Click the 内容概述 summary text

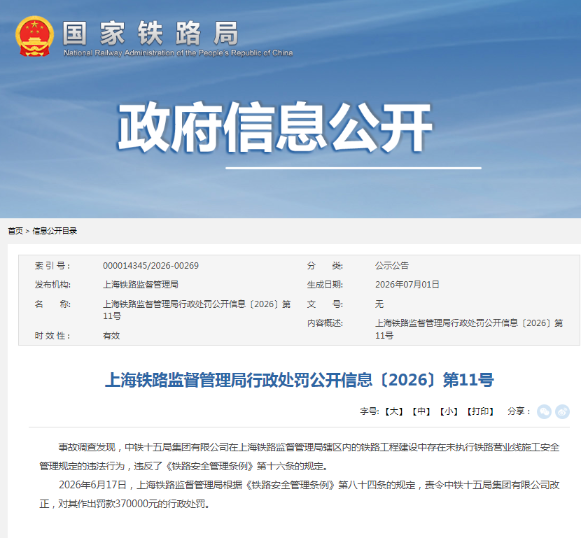click(x=469, y=329)
